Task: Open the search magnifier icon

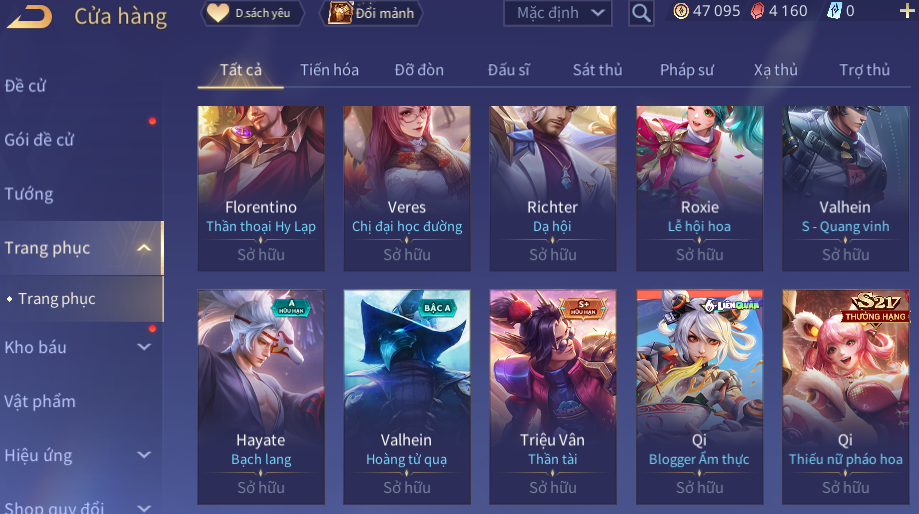Action: tap(641, 13)
